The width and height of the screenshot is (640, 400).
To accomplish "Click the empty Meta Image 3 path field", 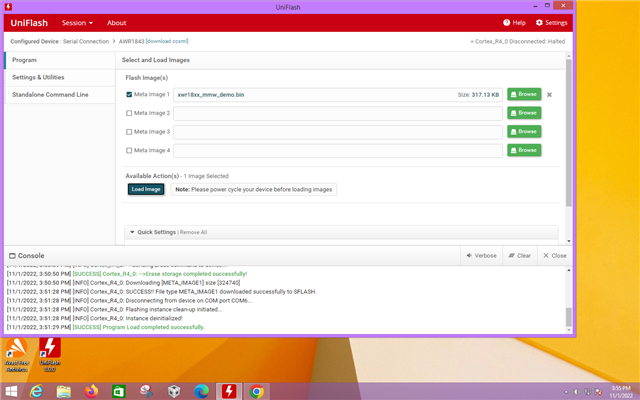I will click(x=338, y=132).
